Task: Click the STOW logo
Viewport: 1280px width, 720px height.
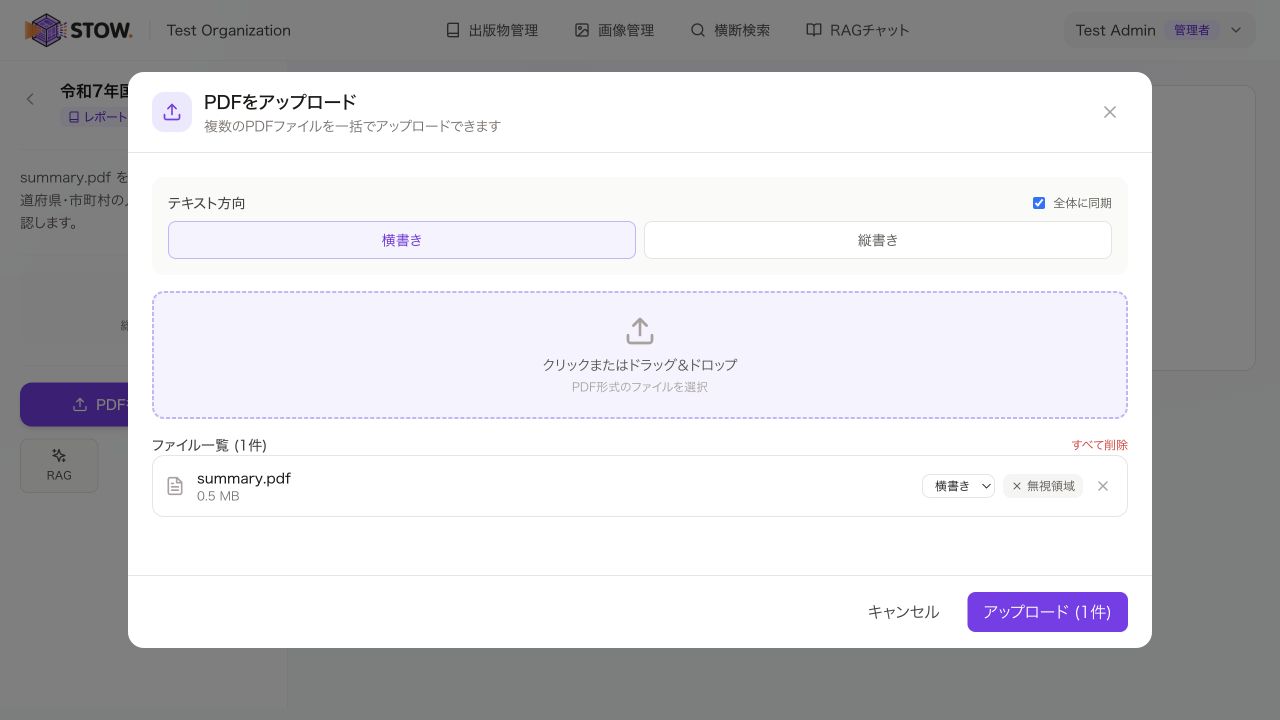Action: [x=78, y=30]
